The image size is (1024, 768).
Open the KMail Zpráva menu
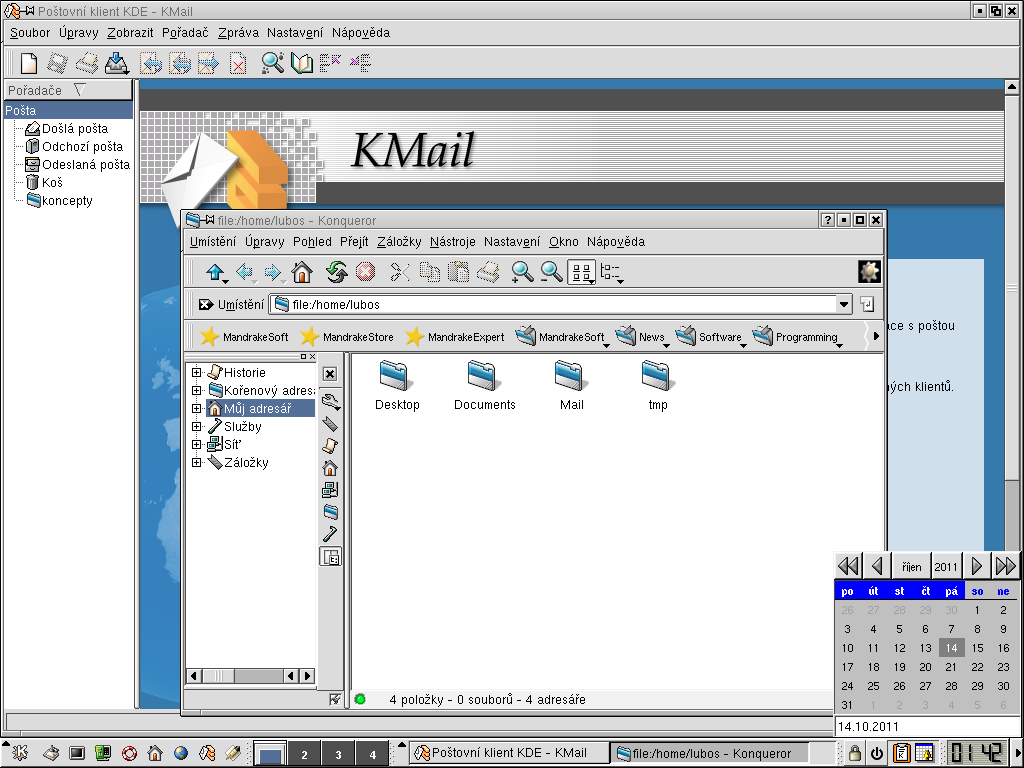(238, 33)
